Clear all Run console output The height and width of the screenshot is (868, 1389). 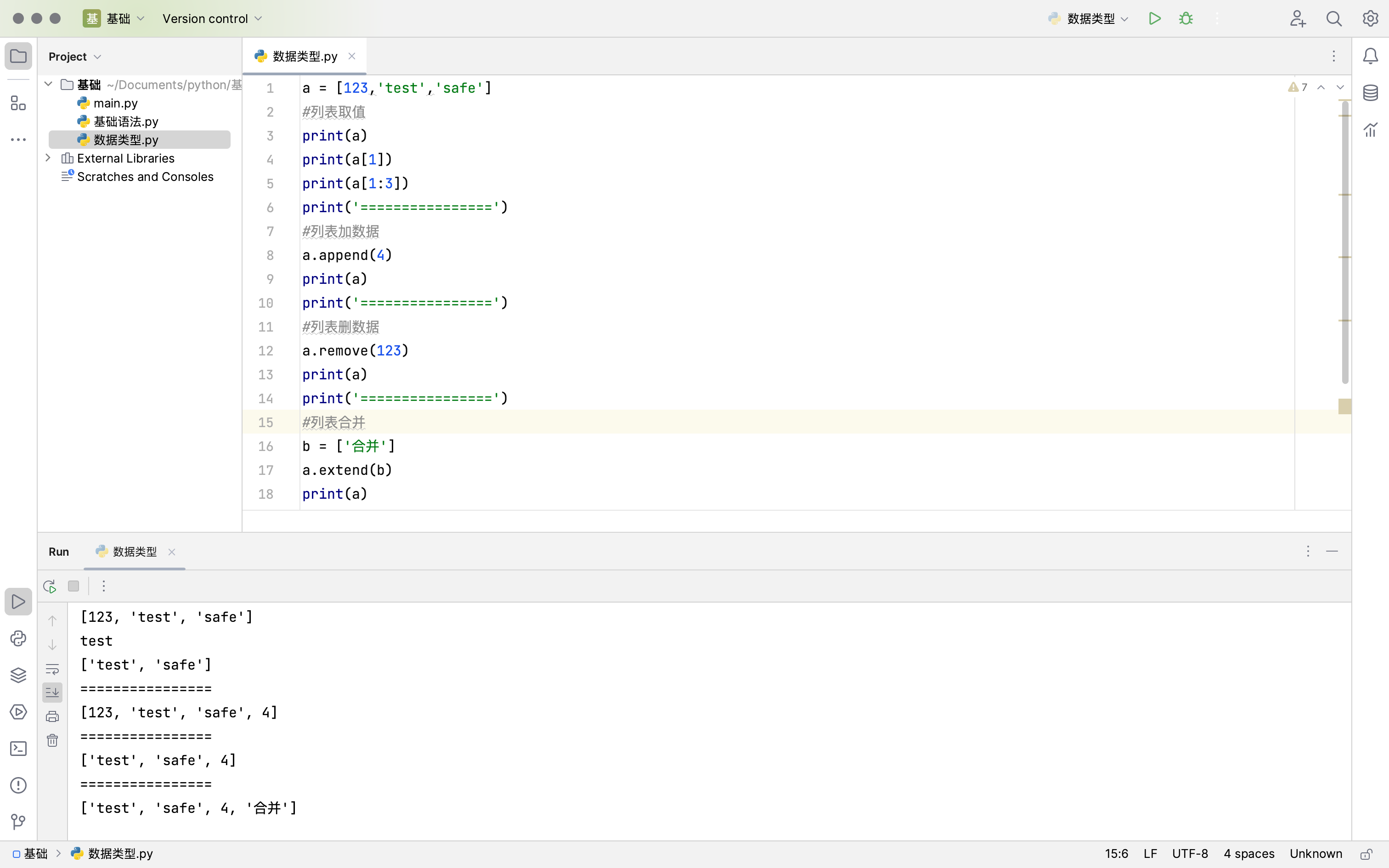tap(52, 740)
